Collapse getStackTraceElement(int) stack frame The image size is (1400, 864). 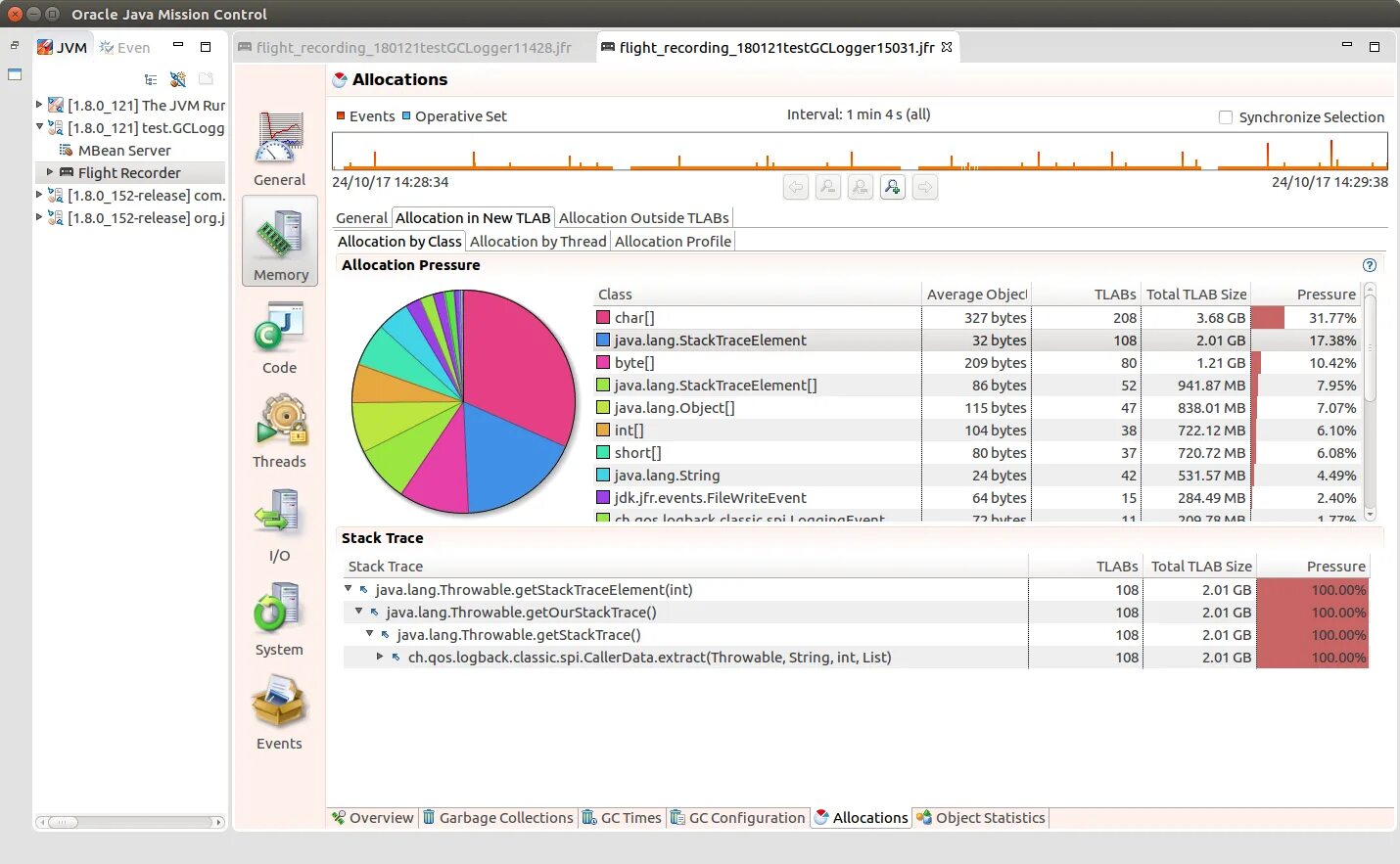tap(348, 588)
